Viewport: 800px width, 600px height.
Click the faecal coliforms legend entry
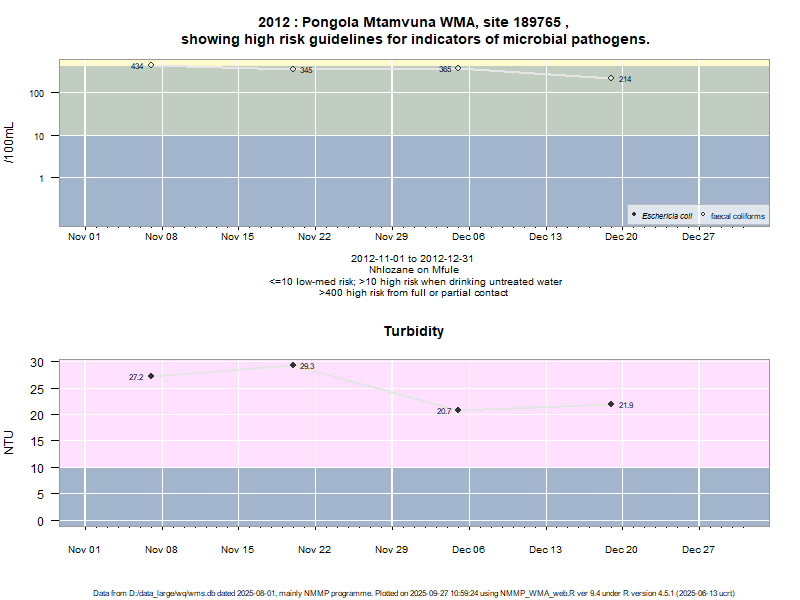735,215
